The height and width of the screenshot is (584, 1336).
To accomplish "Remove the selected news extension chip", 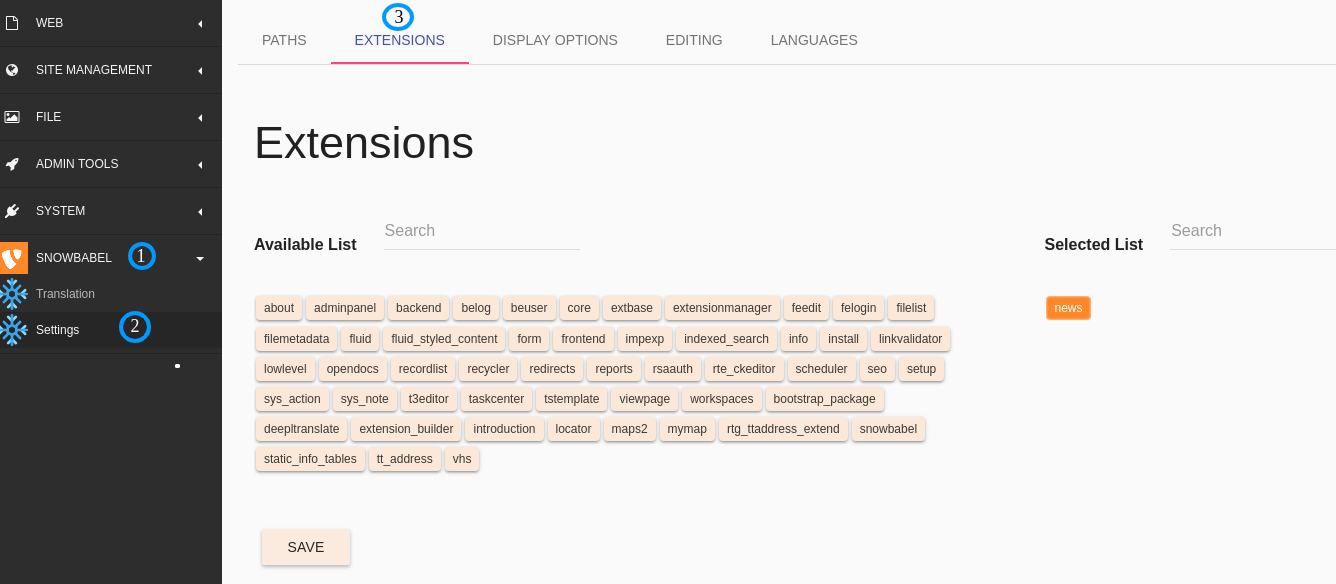I will [x=1068, y=308].
